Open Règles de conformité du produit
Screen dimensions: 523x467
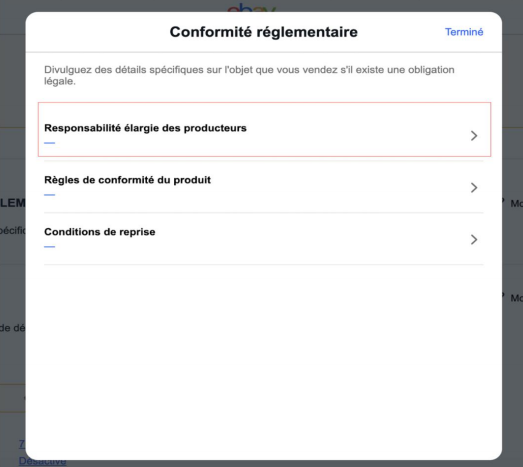[x=264, y=187]
